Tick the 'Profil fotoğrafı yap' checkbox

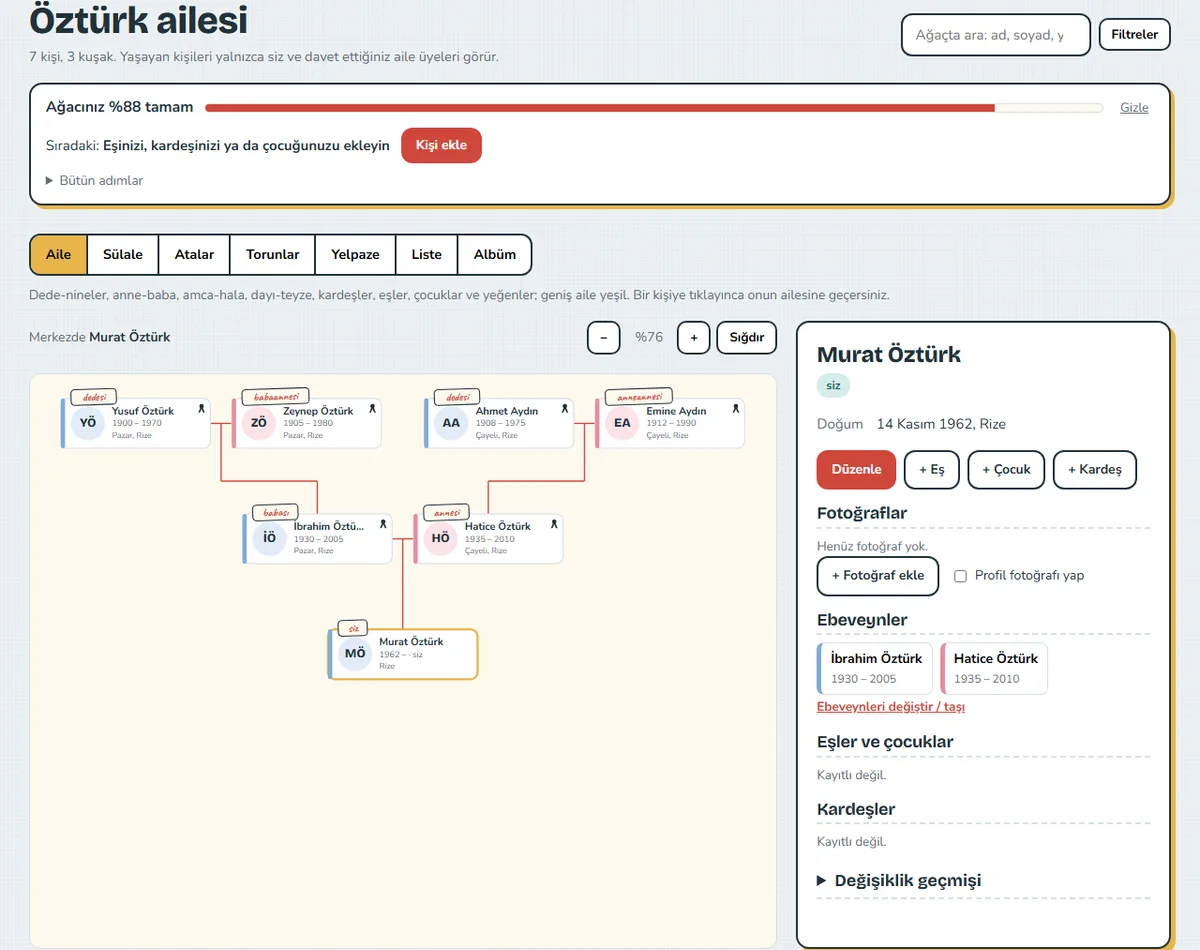click(x=960, y=576)
